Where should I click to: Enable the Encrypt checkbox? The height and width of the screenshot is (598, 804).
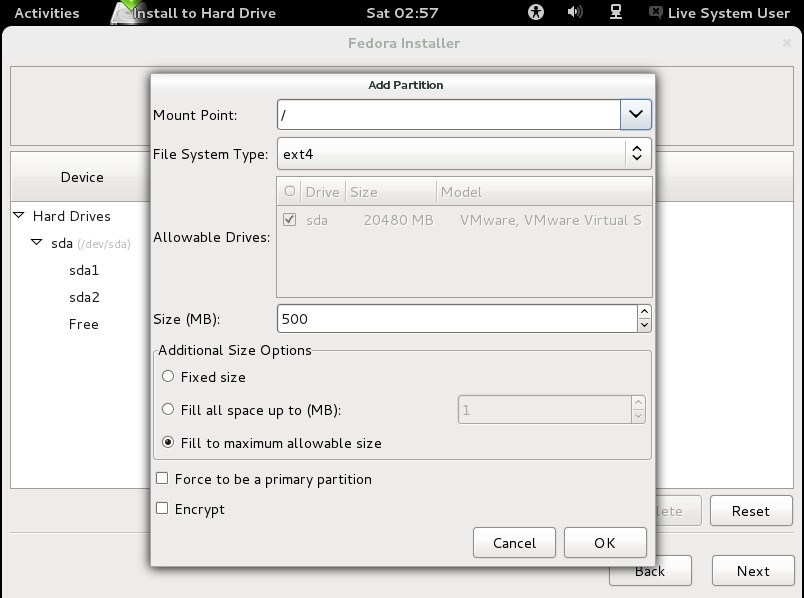[161, 509]
